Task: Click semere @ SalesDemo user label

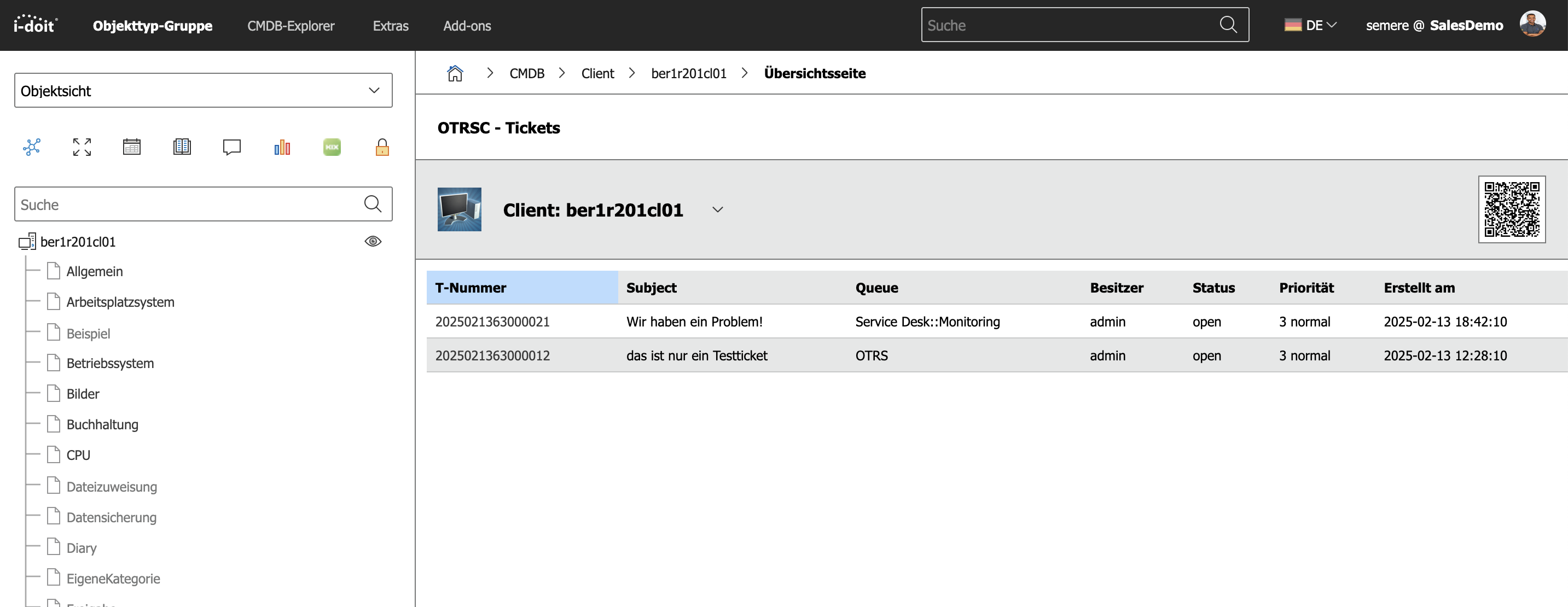Action: tap(1434, 26)
